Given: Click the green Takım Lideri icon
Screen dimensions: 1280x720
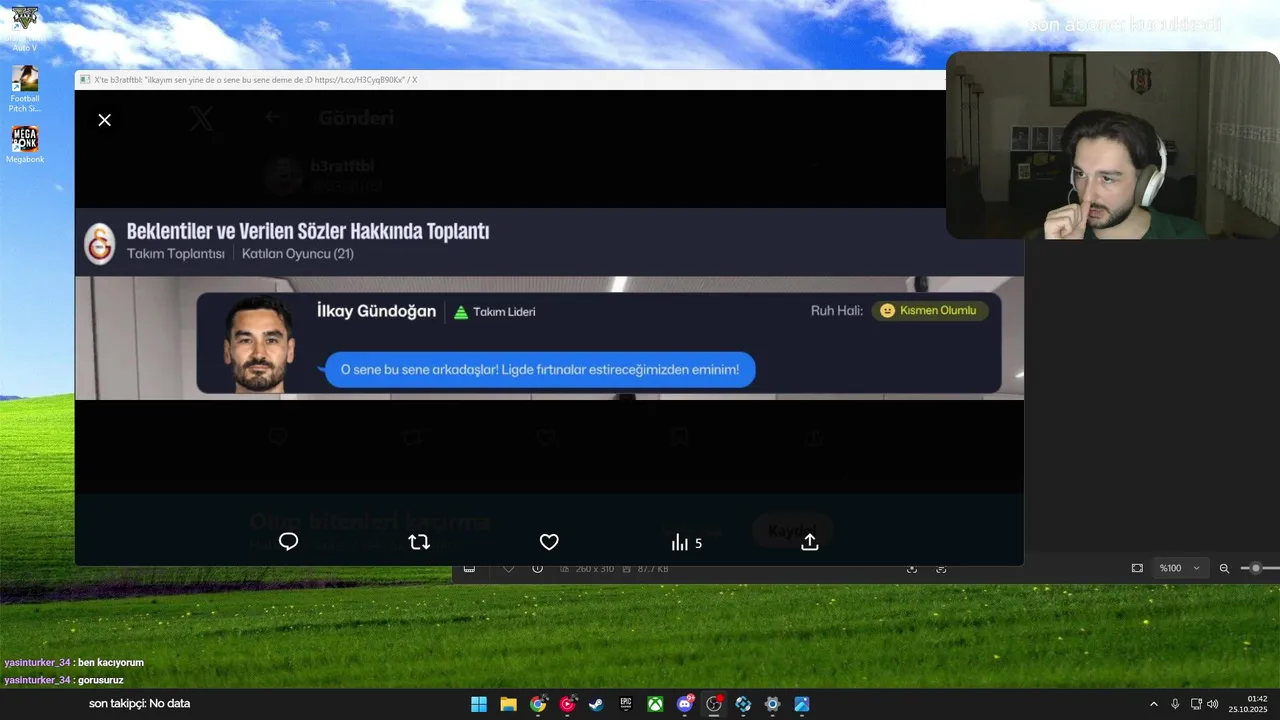Looking at the screenshot, I should 461,312.
